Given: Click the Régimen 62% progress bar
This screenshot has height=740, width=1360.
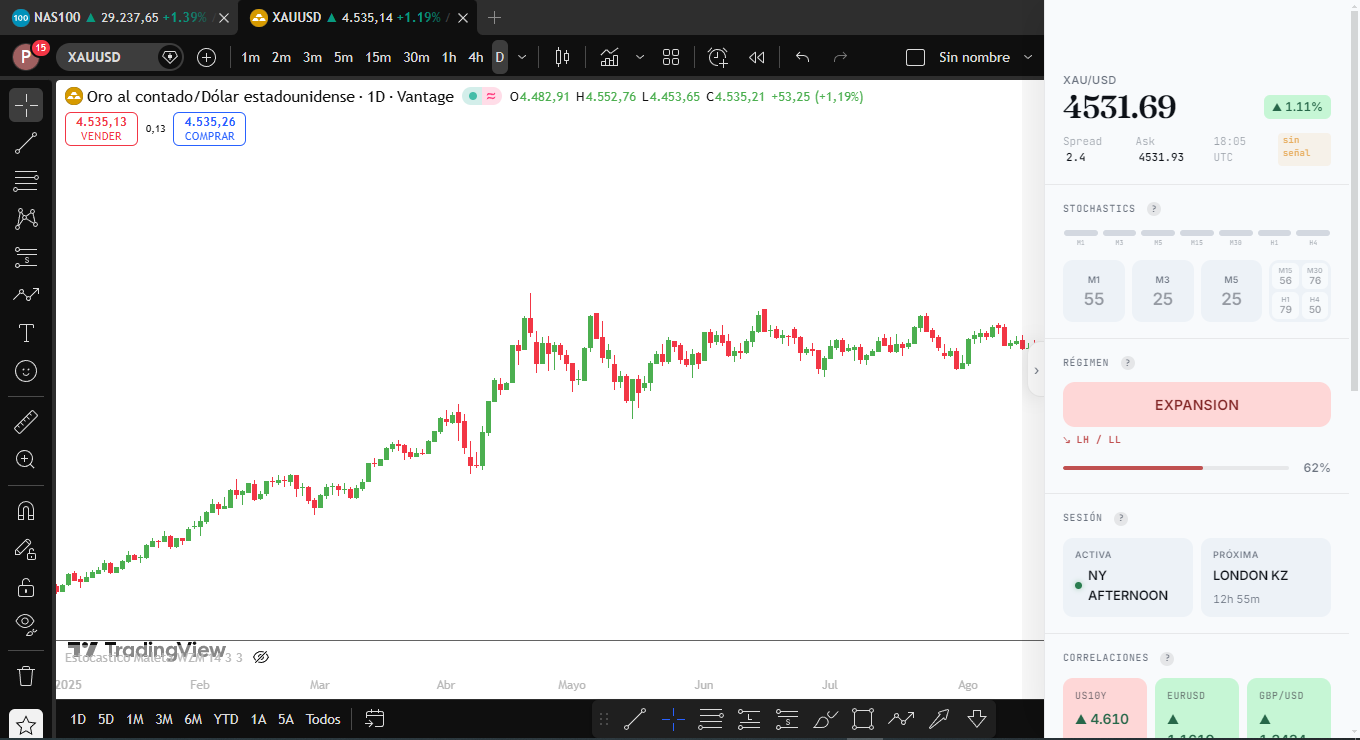Looking at the screenshot, I should (x=1176, y=468).
